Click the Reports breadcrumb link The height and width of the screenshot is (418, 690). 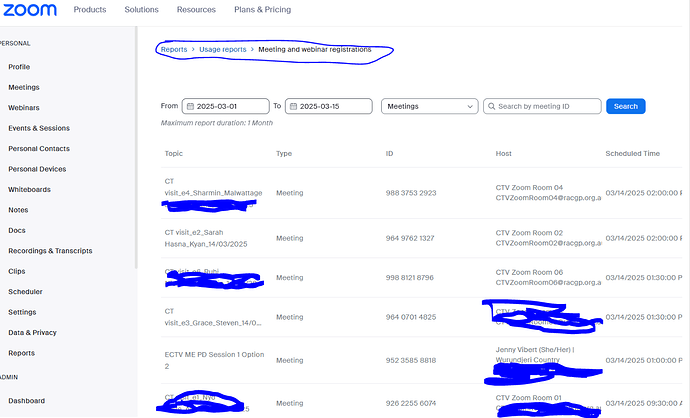tap(174, 49)
